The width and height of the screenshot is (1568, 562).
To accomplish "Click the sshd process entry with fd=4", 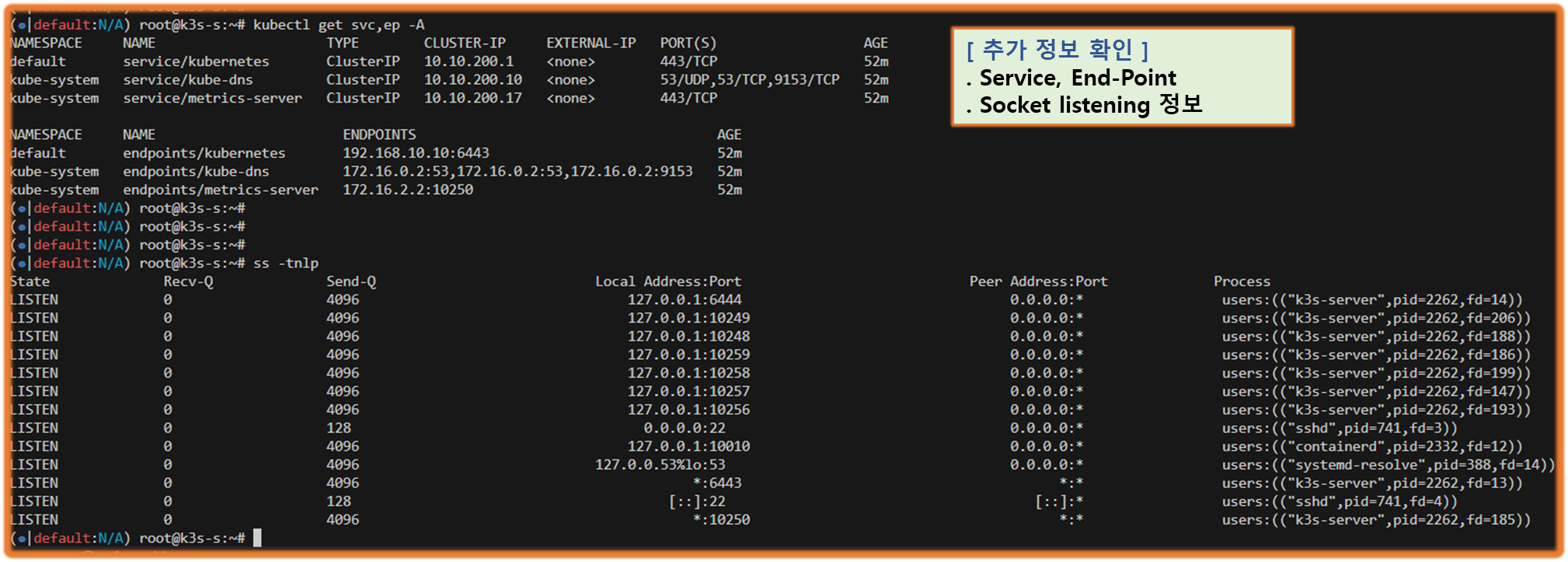I will 1340,502.
